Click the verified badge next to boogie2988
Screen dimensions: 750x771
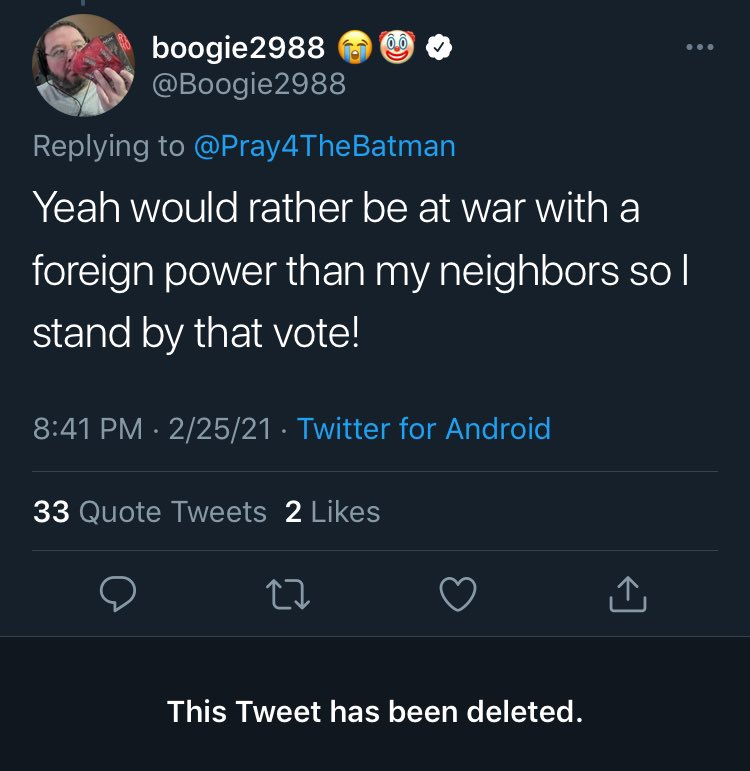(439, 48)
